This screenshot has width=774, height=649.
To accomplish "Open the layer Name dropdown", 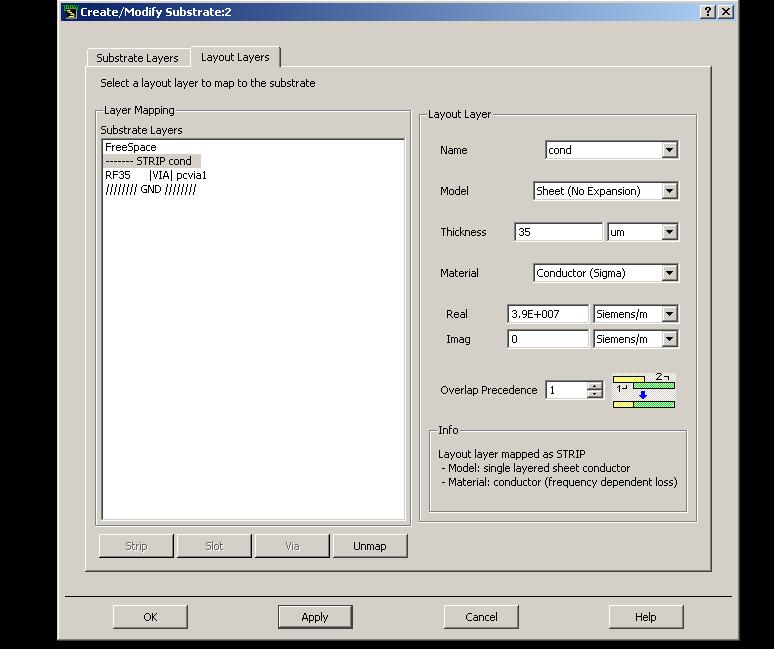I will point(669,150).
